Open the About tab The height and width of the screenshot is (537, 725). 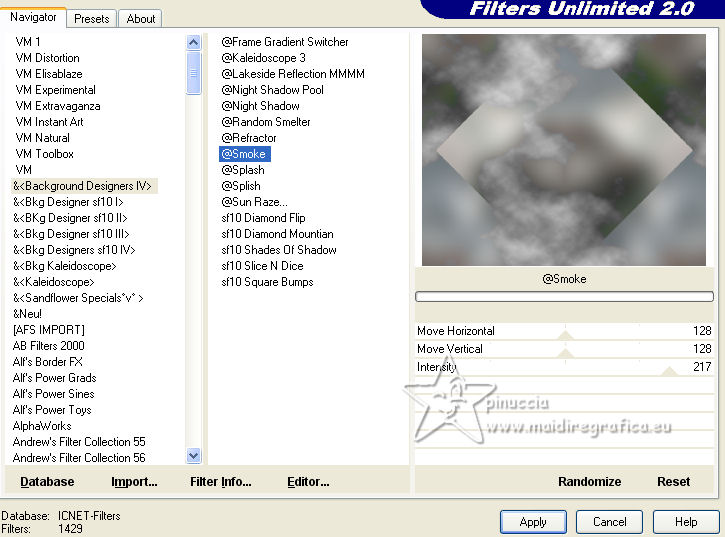tap(141, 19)
